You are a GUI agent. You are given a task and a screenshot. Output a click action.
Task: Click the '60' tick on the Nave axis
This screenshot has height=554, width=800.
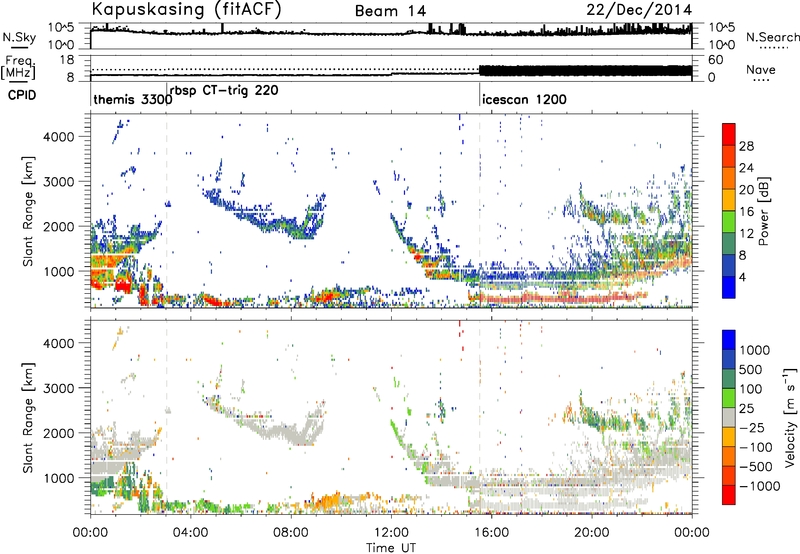coord(715,60)
